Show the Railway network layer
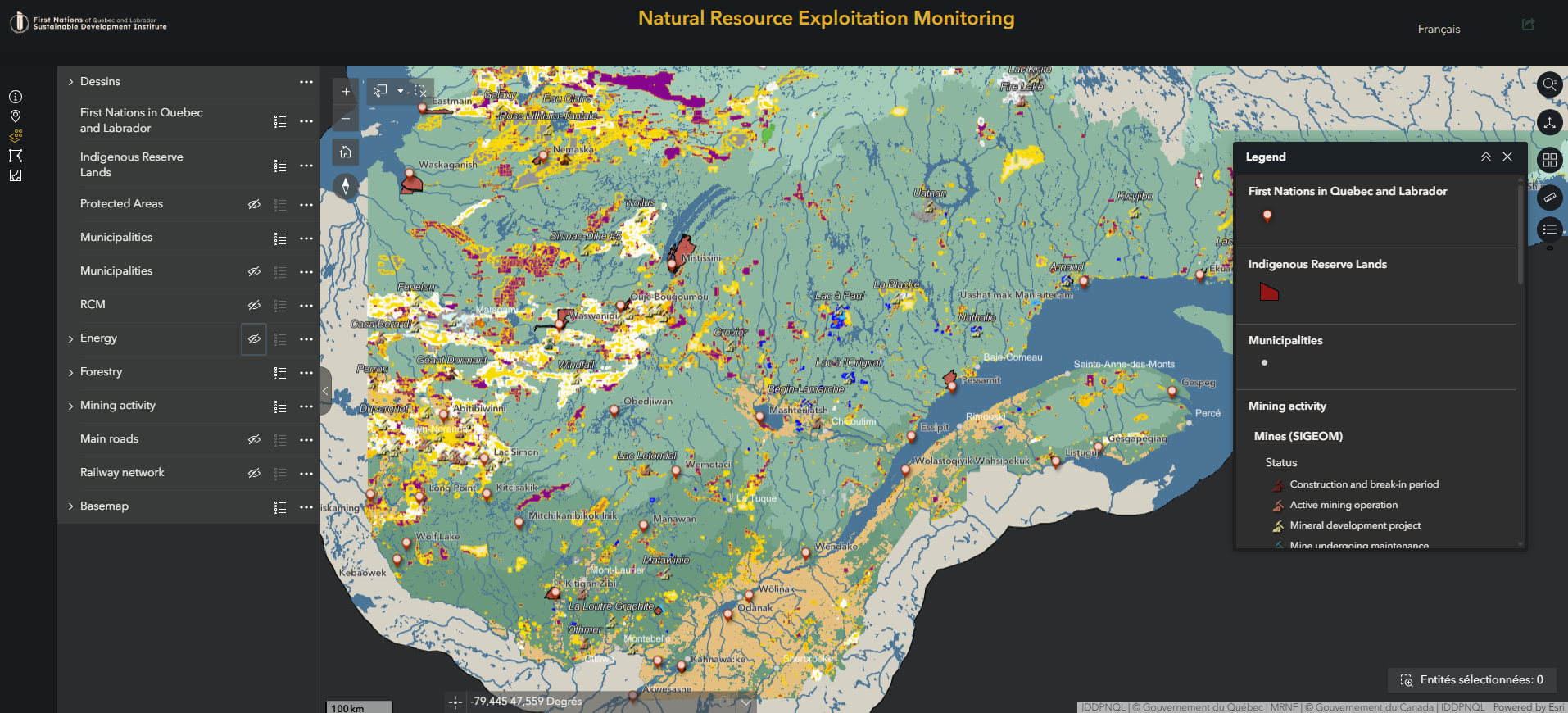The width and height of the screenshot is (1568, 713). (x=254, y=473)
